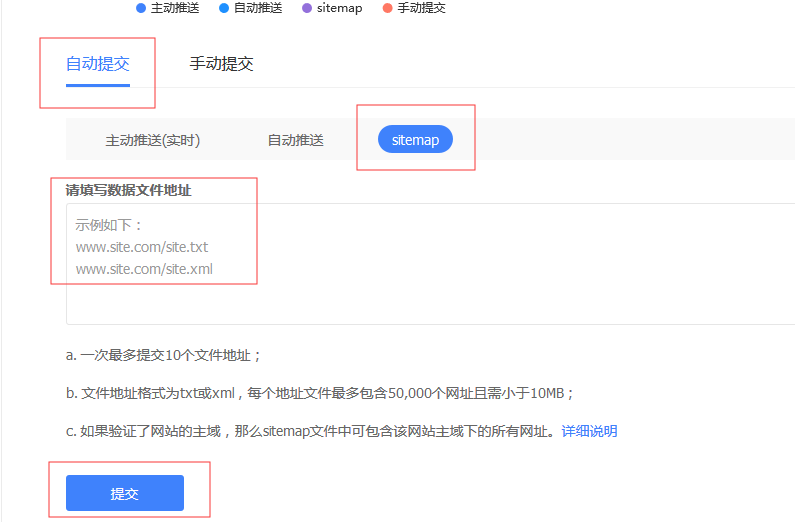The height and width of the screenshot is (522, 795).
Task: Toggle the 手动提交 legend dot
Action: click(x=387, y=8)
